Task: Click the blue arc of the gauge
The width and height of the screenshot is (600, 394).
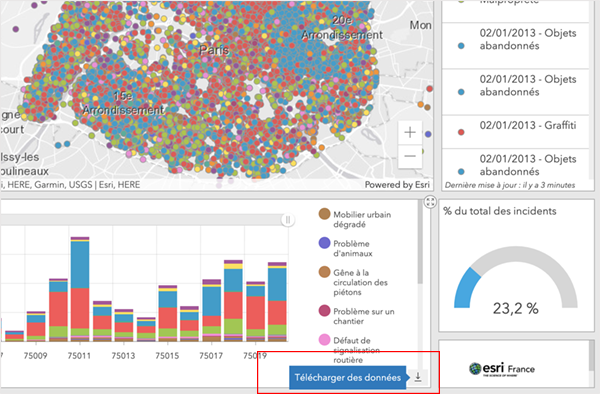Action: pos(466,287)
